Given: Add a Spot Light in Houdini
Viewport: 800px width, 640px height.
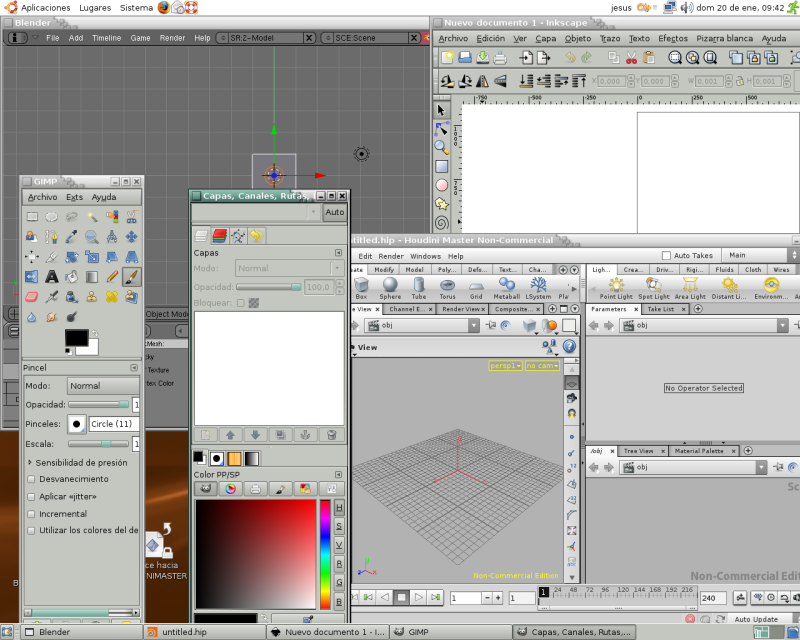Looking at the screenshot, I should [654, 288].
